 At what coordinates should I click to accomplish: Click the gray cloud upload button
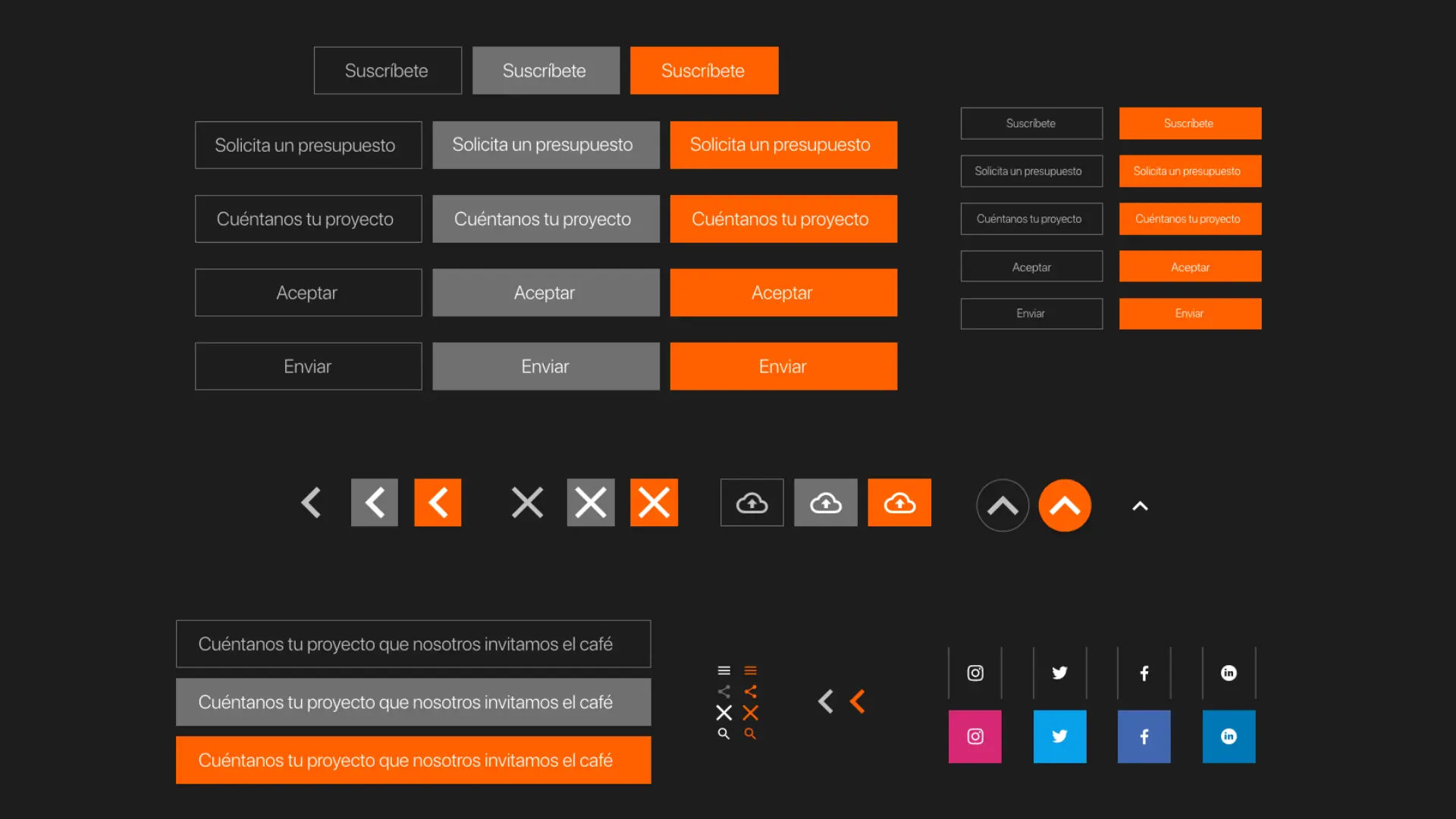(x=826, y=502)
